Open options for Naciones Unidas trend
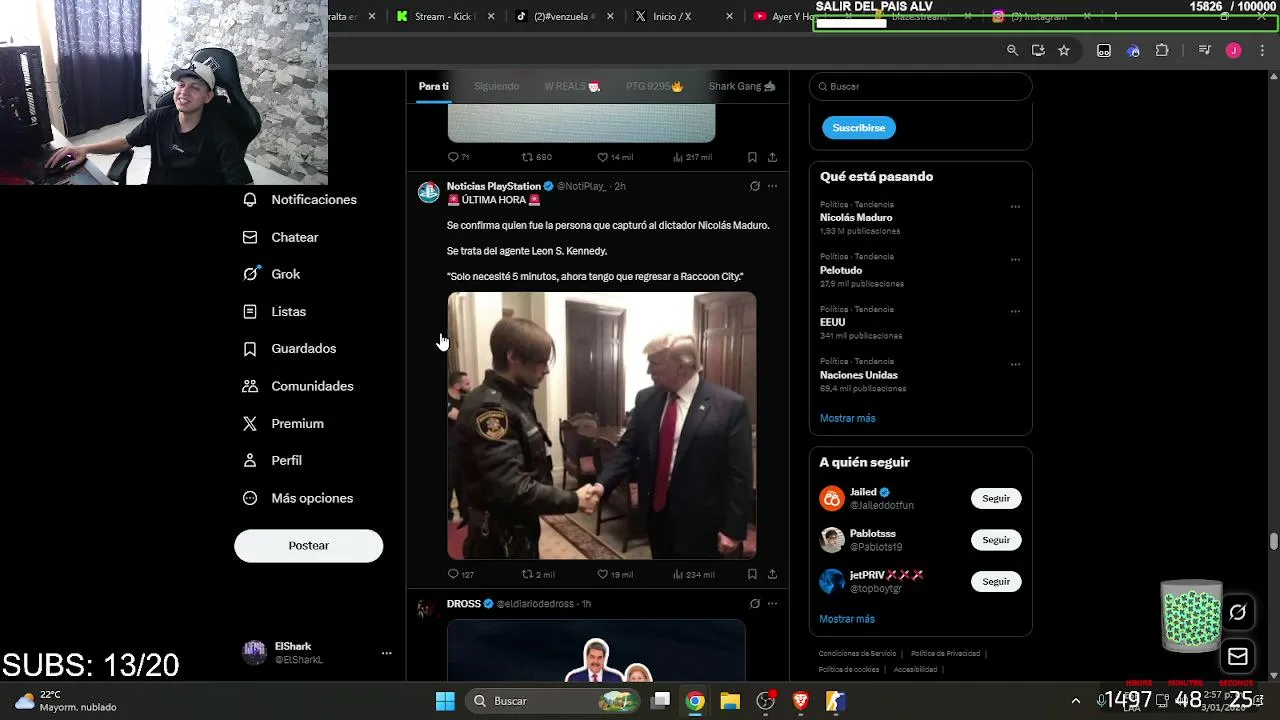The image size is (1280, 720). (x=1015, y=364)
